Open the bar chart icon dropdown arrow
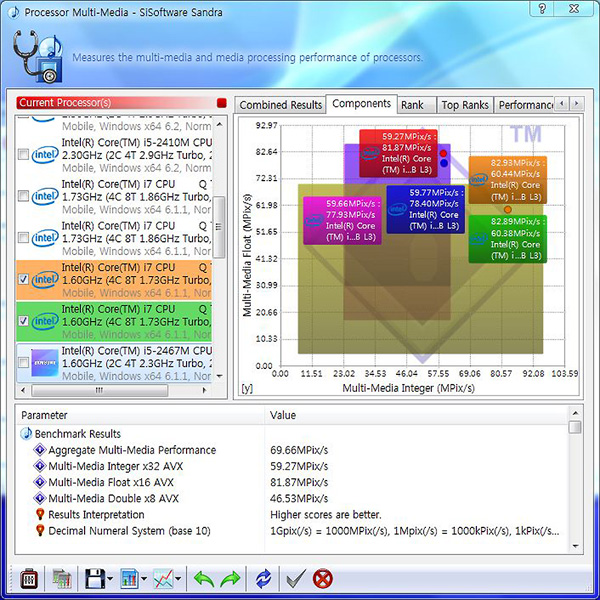This screenshot has height=600, width=600. [144, 579]
